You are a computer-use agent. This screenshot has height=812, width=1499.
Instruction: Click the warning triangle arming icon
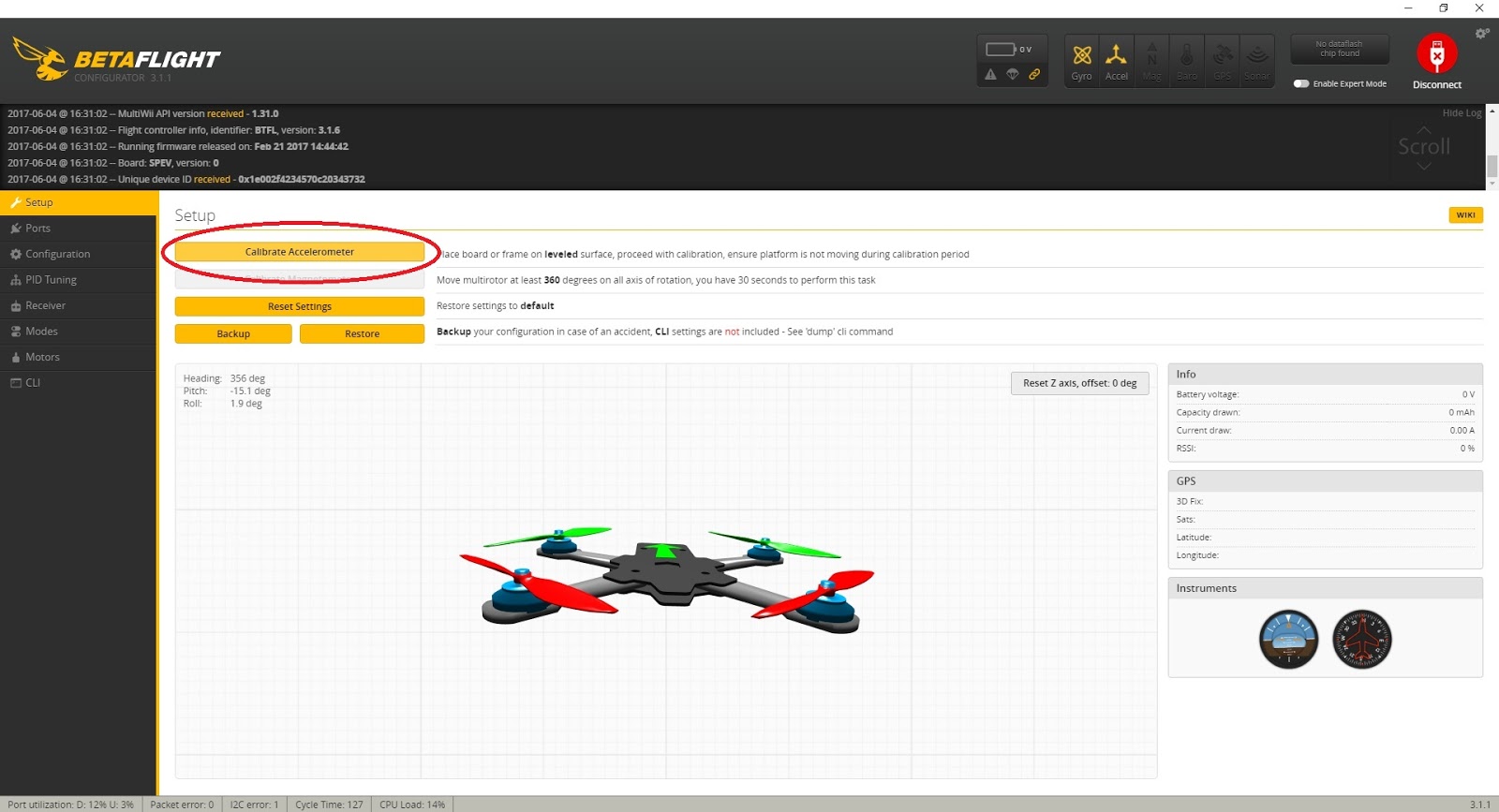coord(990,75)
